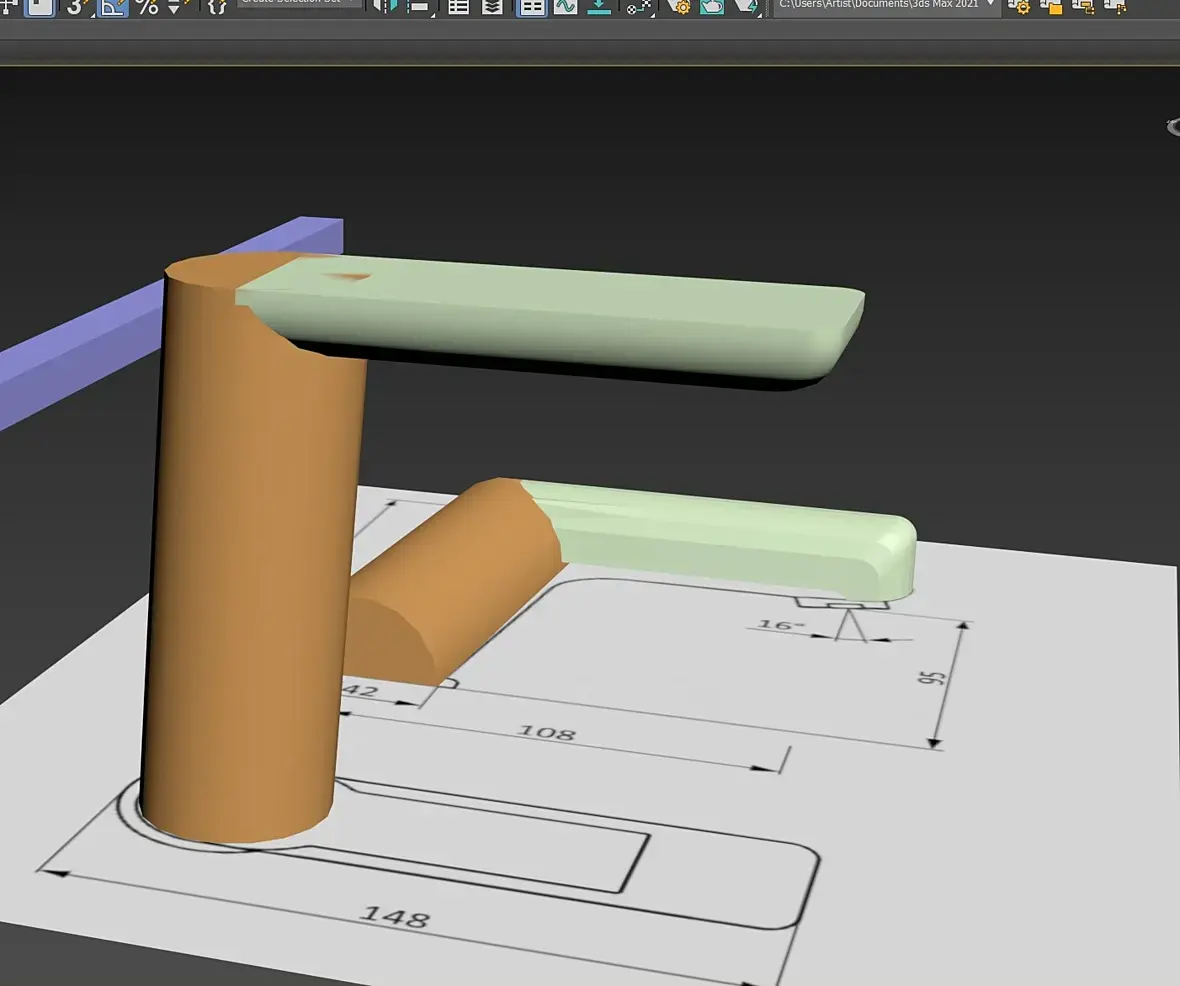This screenshot has width=1180, height=986.
Task: Open Edit Named Selection Sets
Action: pos(217,6)
